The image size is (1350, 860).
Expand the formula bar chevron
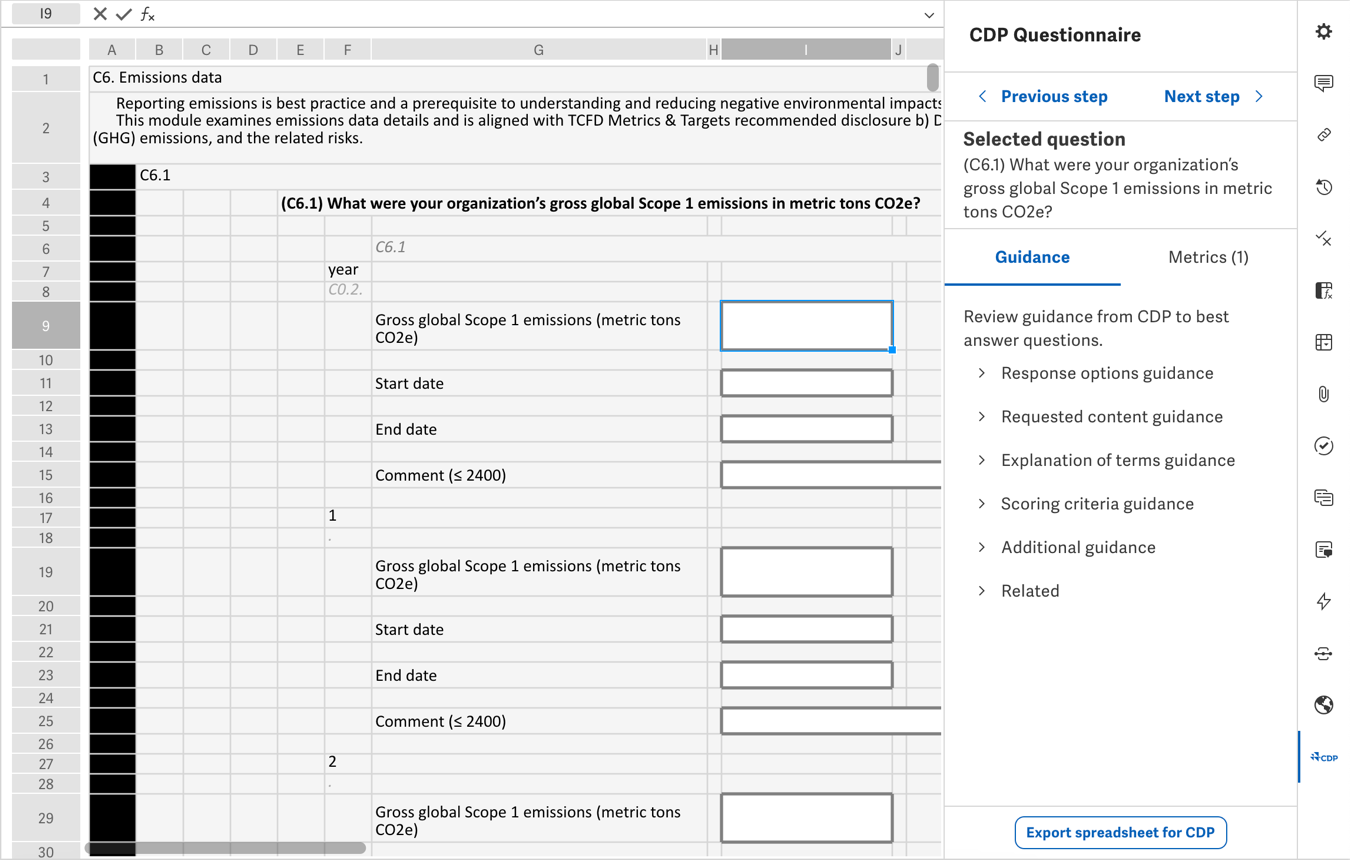tap(929, 15)
